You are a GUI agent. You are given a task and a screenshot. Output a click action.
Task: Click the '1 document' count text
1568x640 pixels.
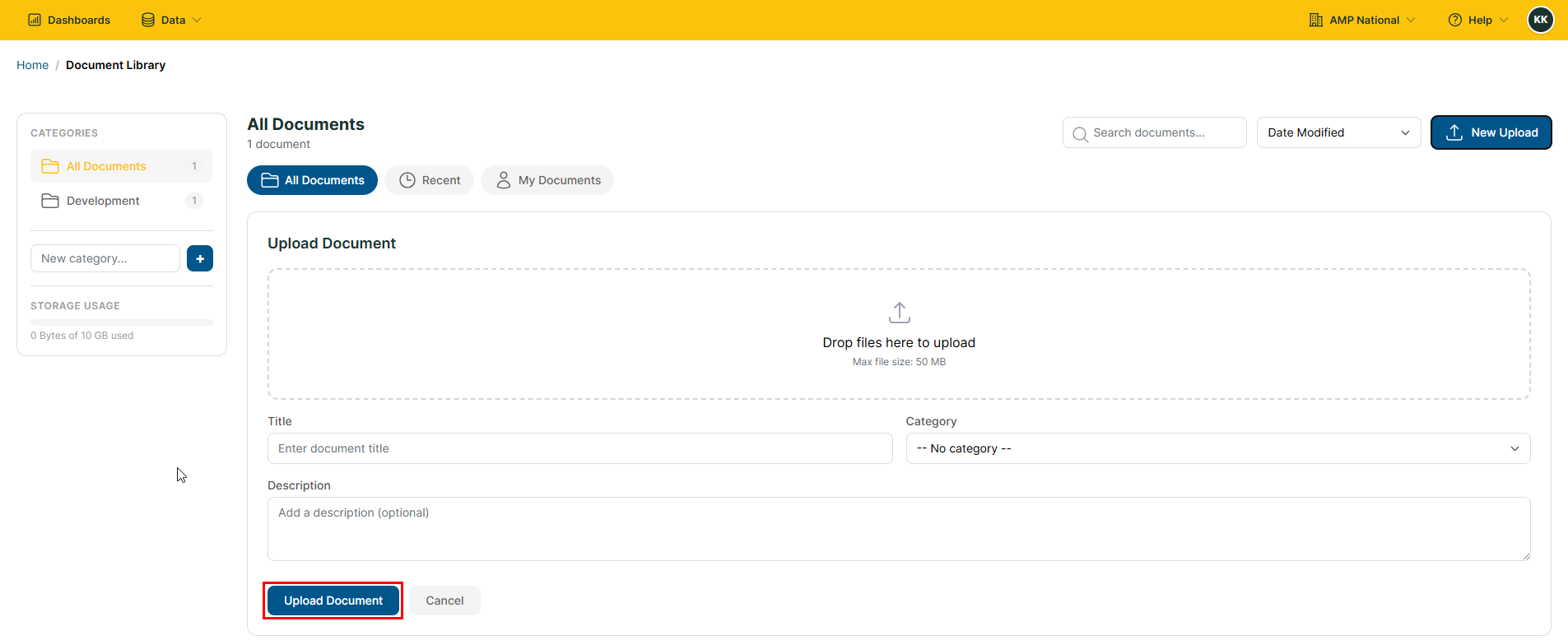coord(279,144)
